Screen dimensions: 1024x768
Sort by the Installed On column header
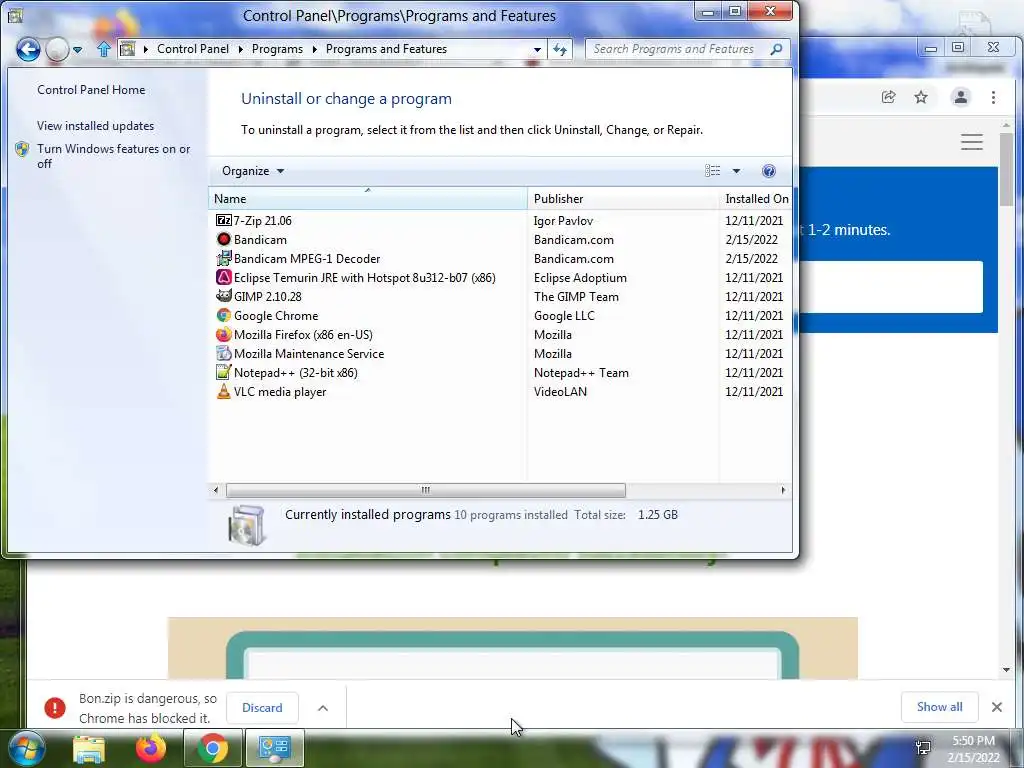pos(756,199)
